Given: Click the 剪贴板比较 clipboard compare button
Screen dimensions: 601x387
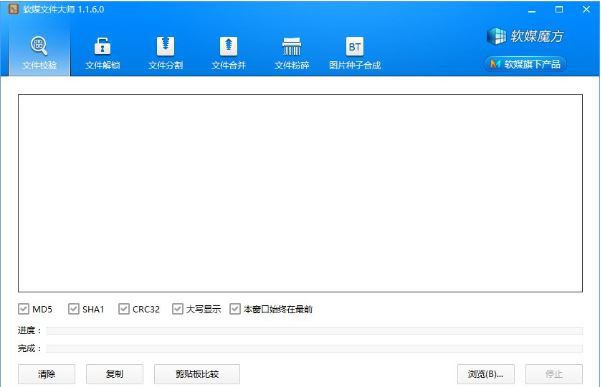Looking at the screenshot, I should (x=197, y=374).
